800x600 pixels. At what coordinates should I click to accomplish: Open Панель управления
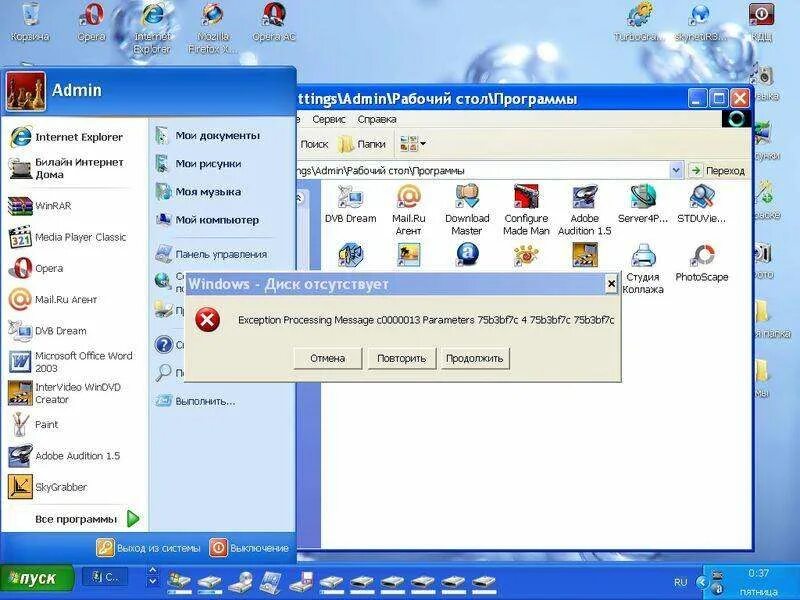point(211,254)
